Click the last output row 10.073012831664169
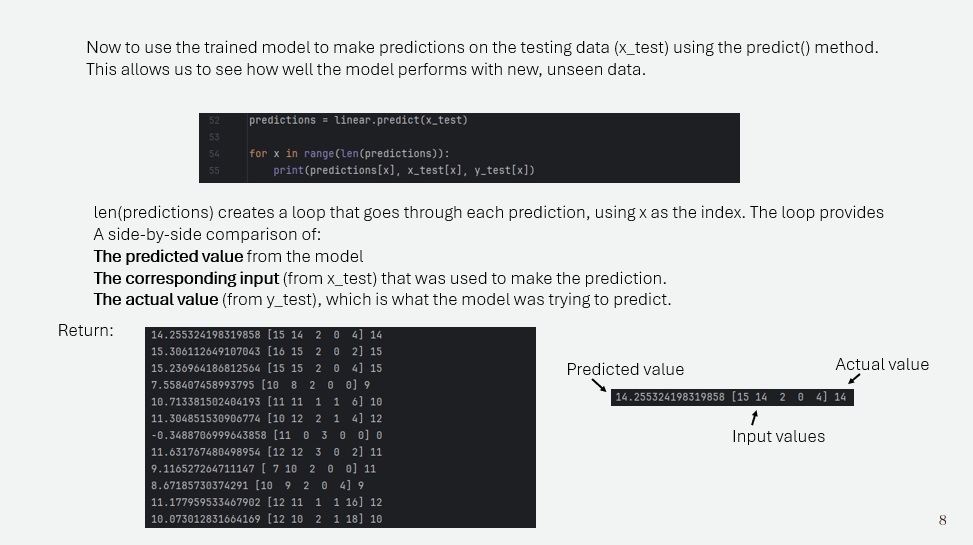 tap(267, 519)
